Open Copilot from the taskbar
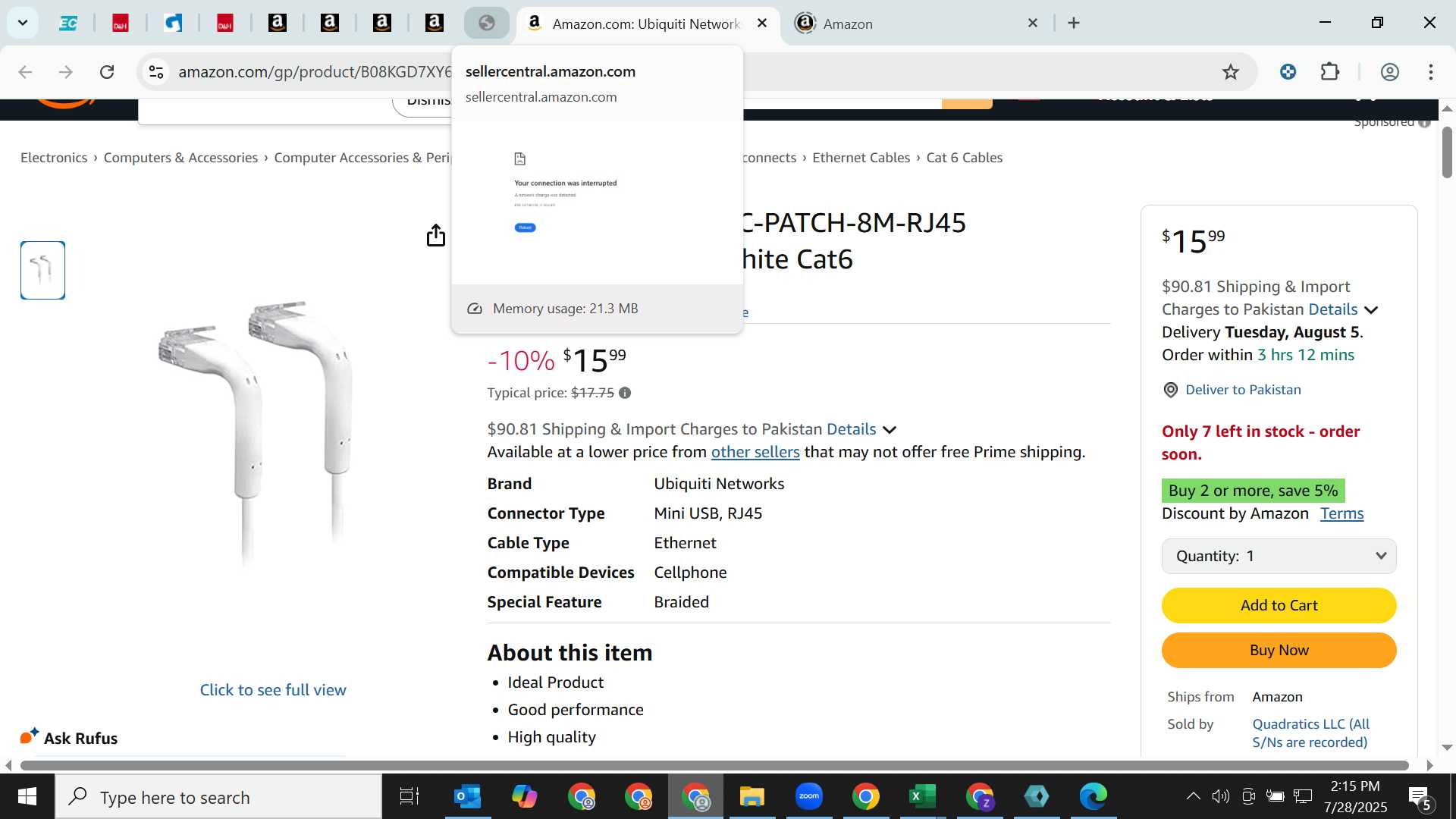Screen dimensions: 1456x819 pyautogui.click(x=524, y=797)
